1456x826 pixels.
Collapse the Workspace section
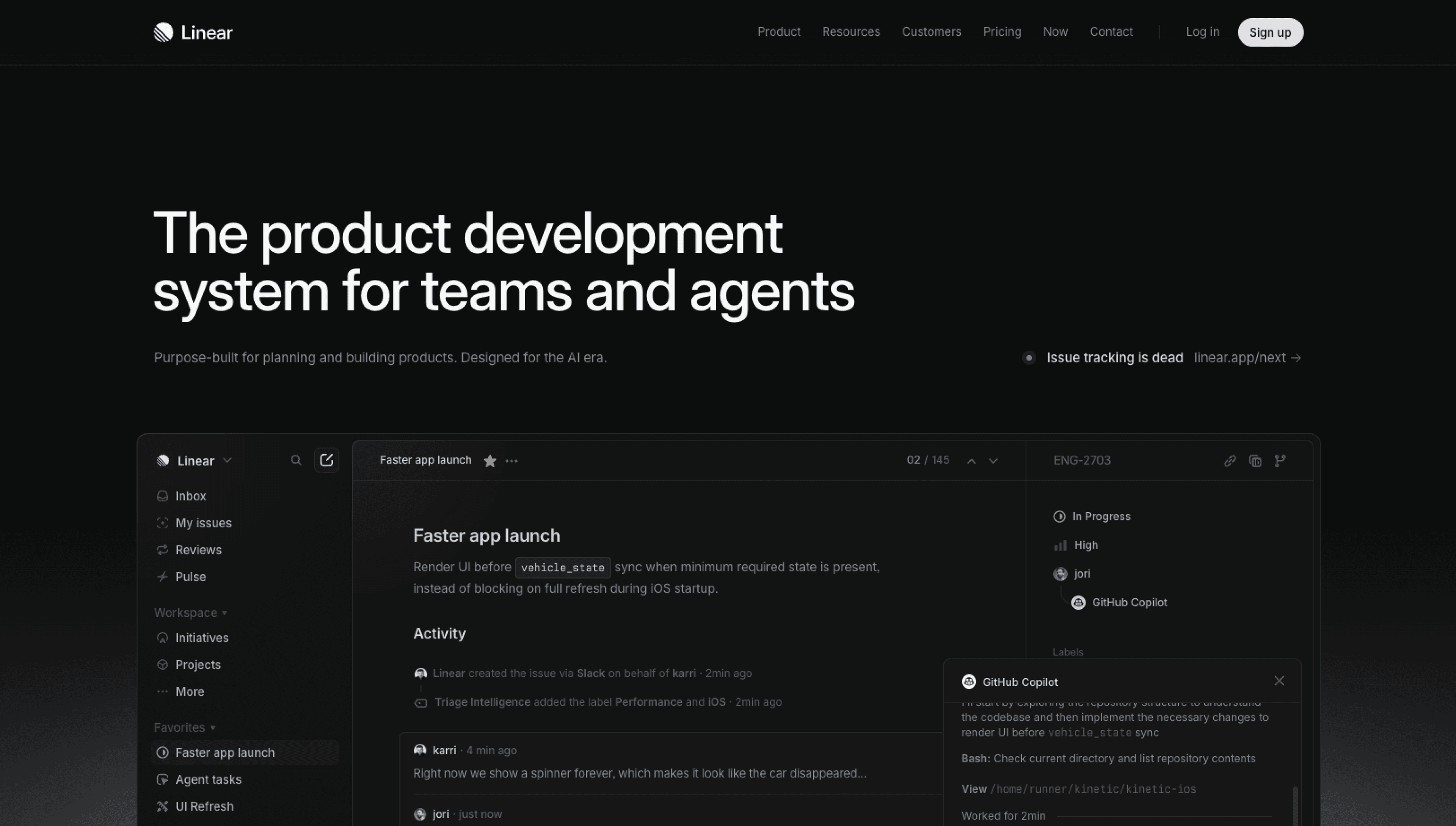pos(191,613)
